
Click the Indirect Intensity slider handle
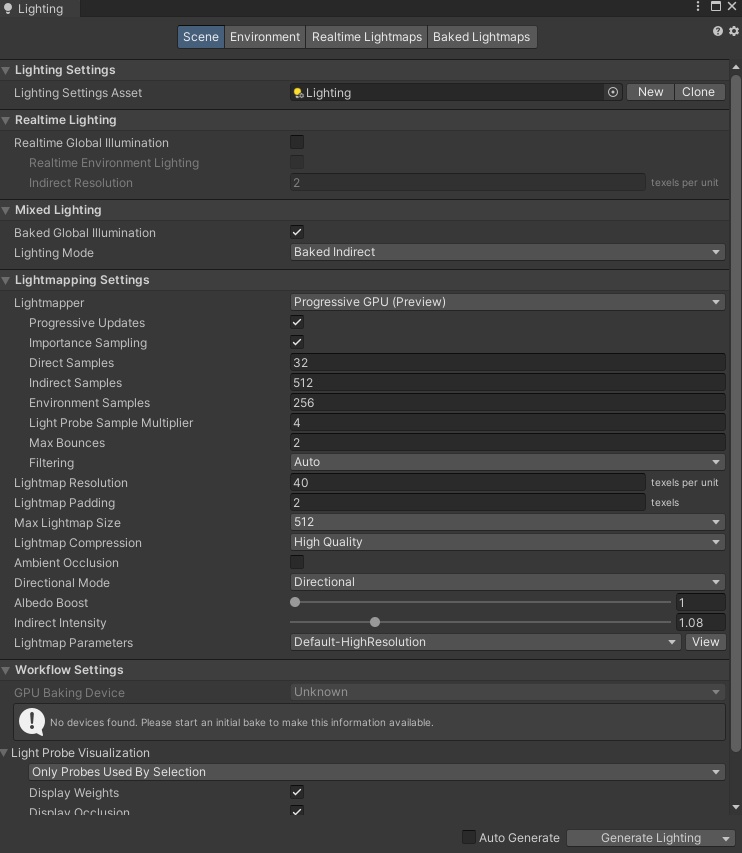pyautogui.click(x=375, y=622)
